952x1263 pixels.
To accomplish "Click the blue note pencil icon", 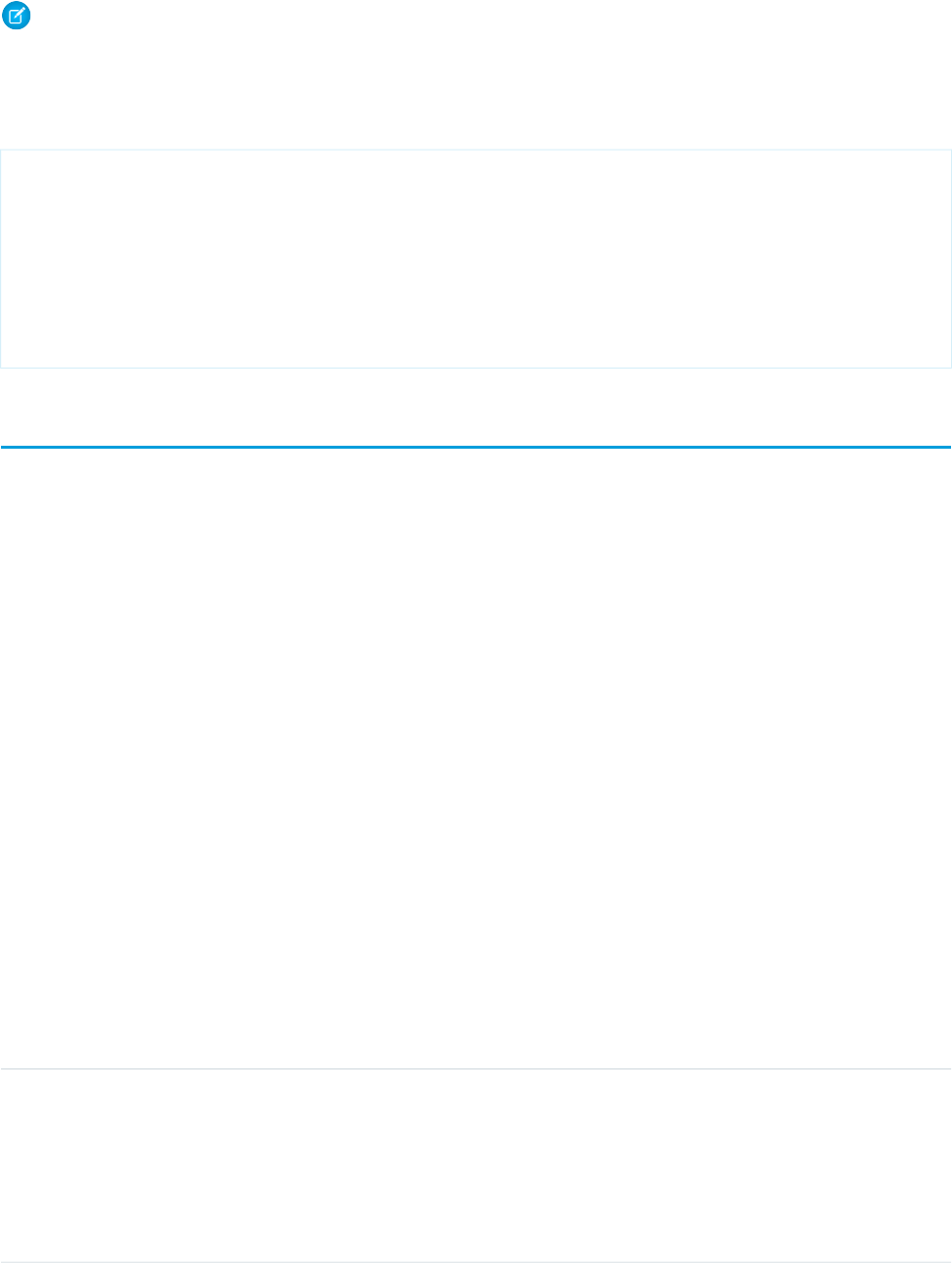I will tap(18, 17).
